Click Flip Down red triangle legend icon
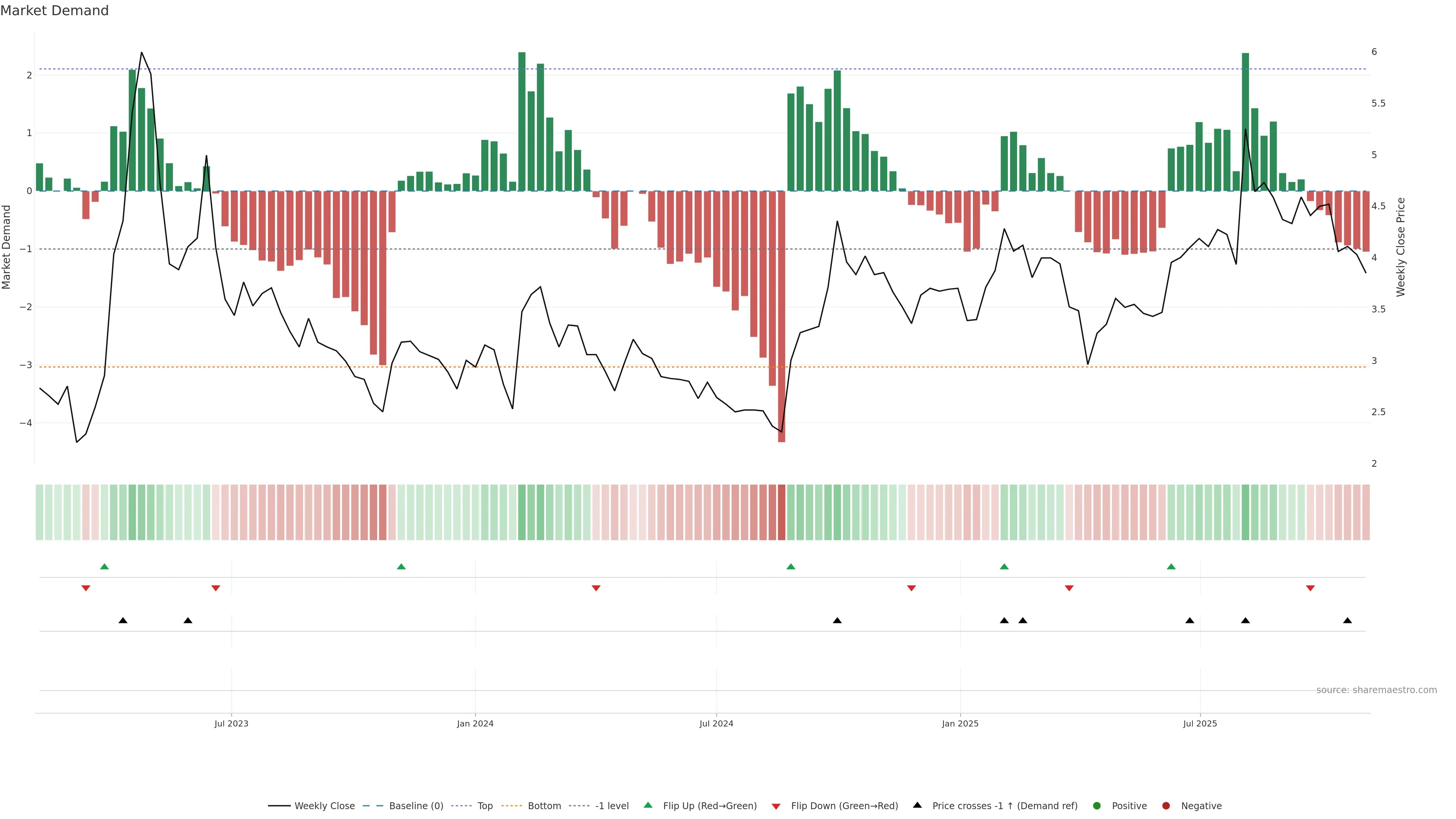The image size is (1456, 819). pos(776,806)
